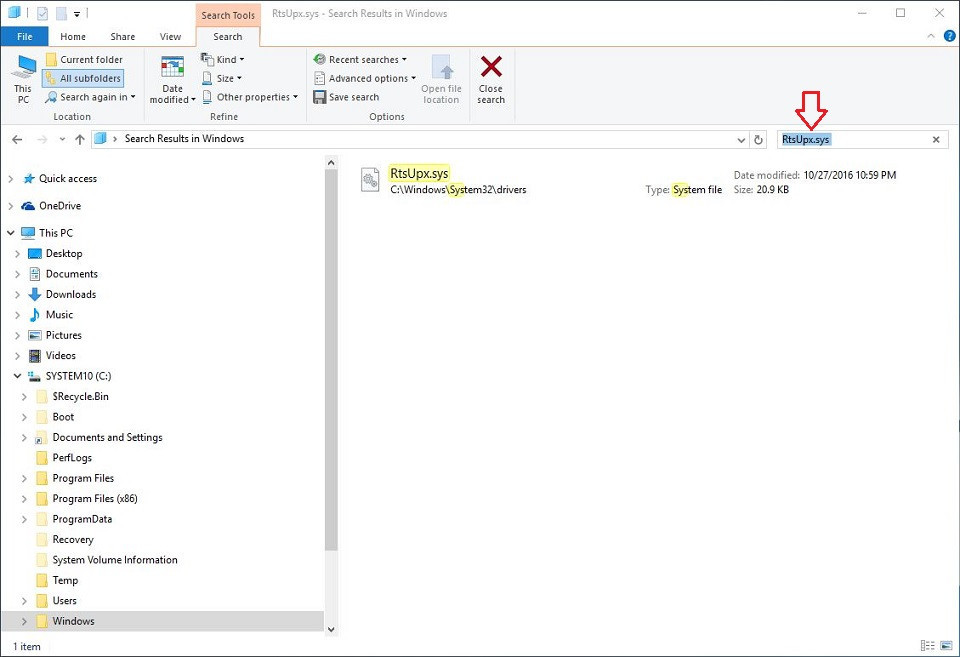Open Search again in dropdown
This screenshot has width=960, height=657.
[x=90, y=97]
